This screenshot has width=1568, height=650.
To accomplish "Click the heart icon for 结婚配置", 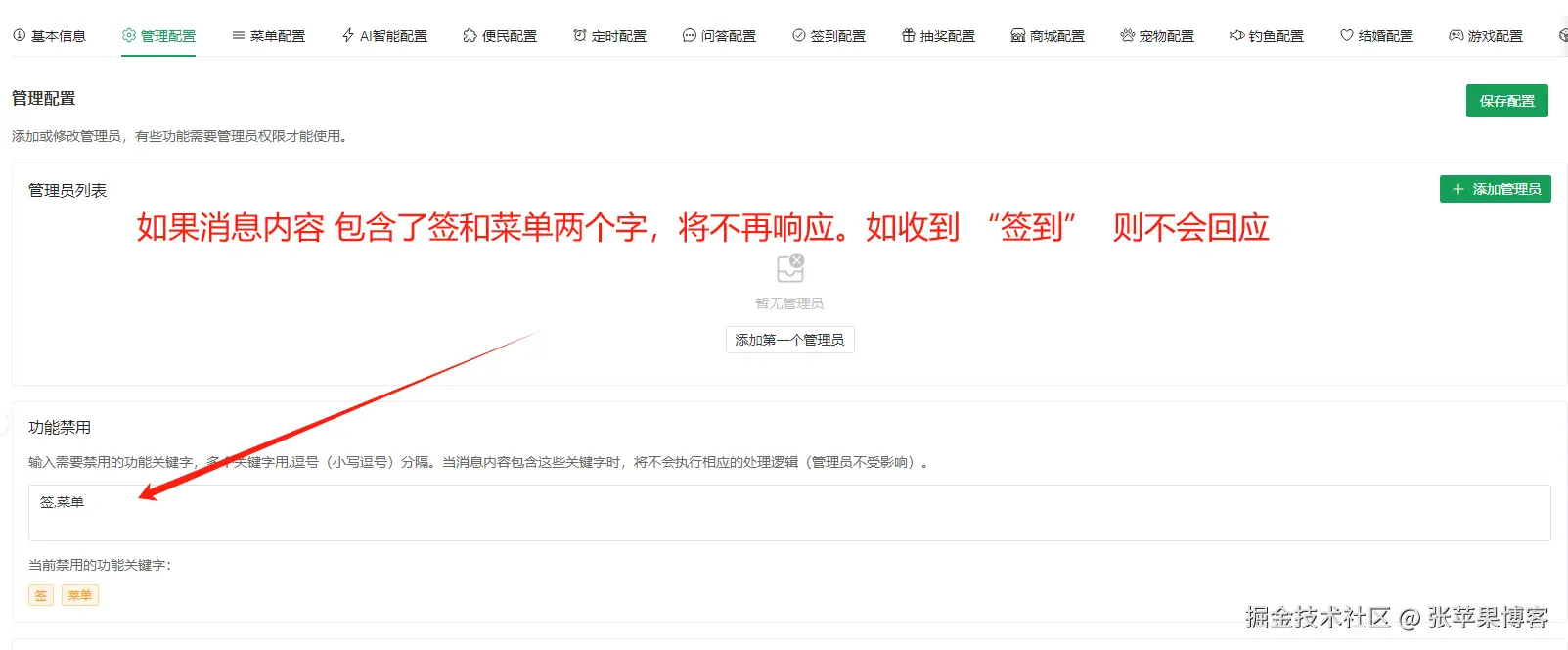I will pos(1347,35).
